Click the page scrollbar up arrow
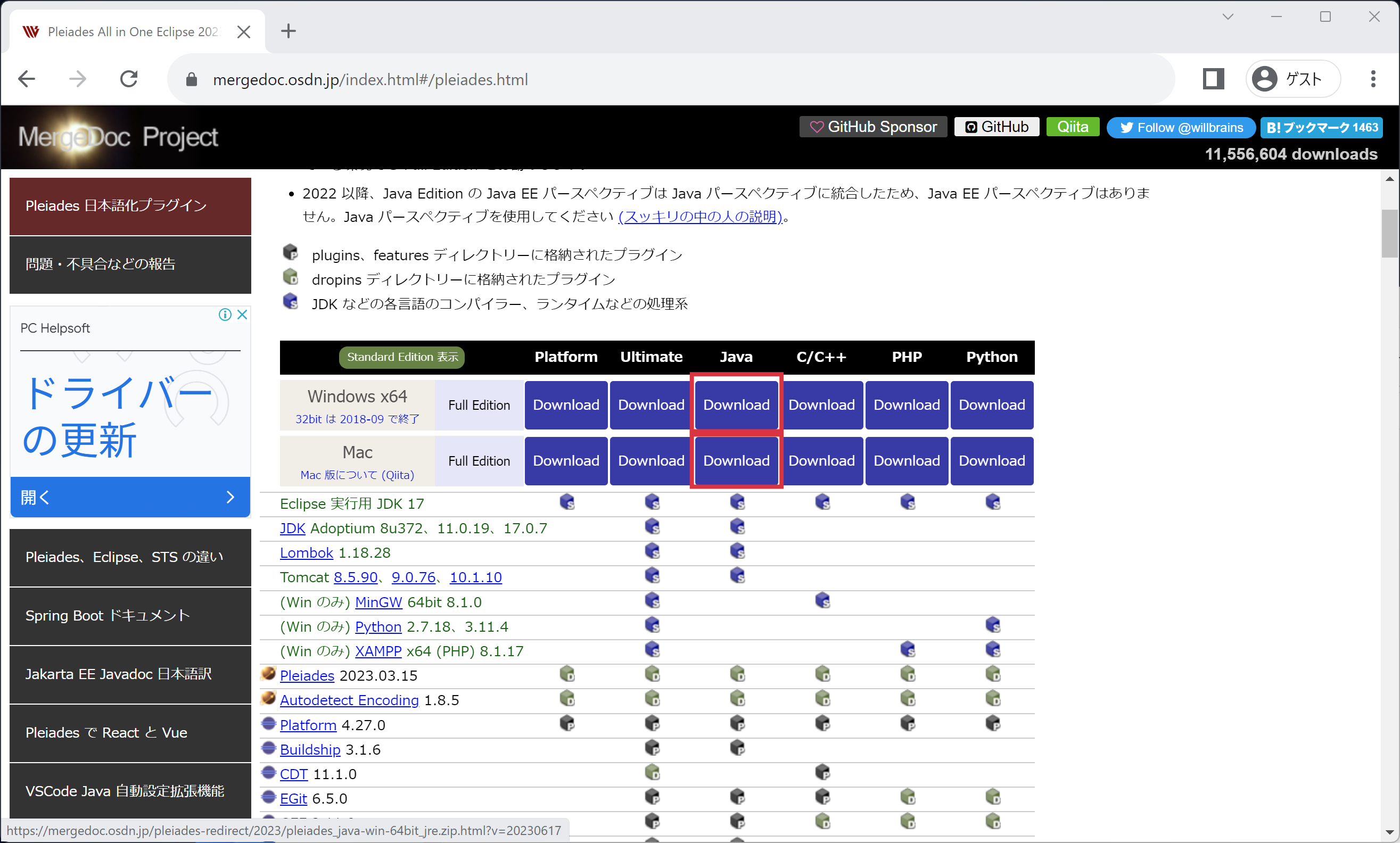 [x=1390, y=178]
